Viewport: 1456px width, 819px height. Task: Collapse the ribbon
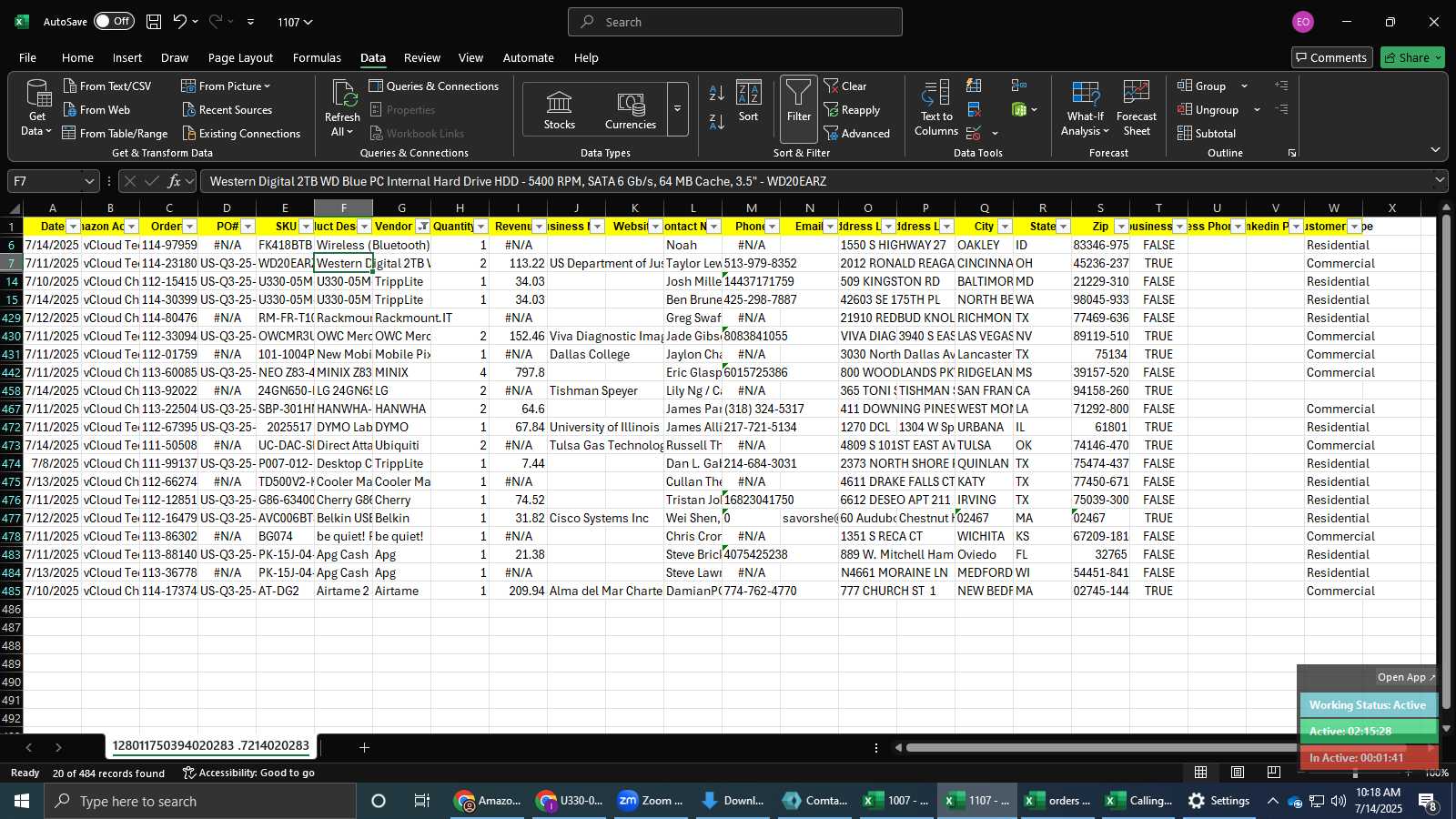click(x=1435, y=150)
